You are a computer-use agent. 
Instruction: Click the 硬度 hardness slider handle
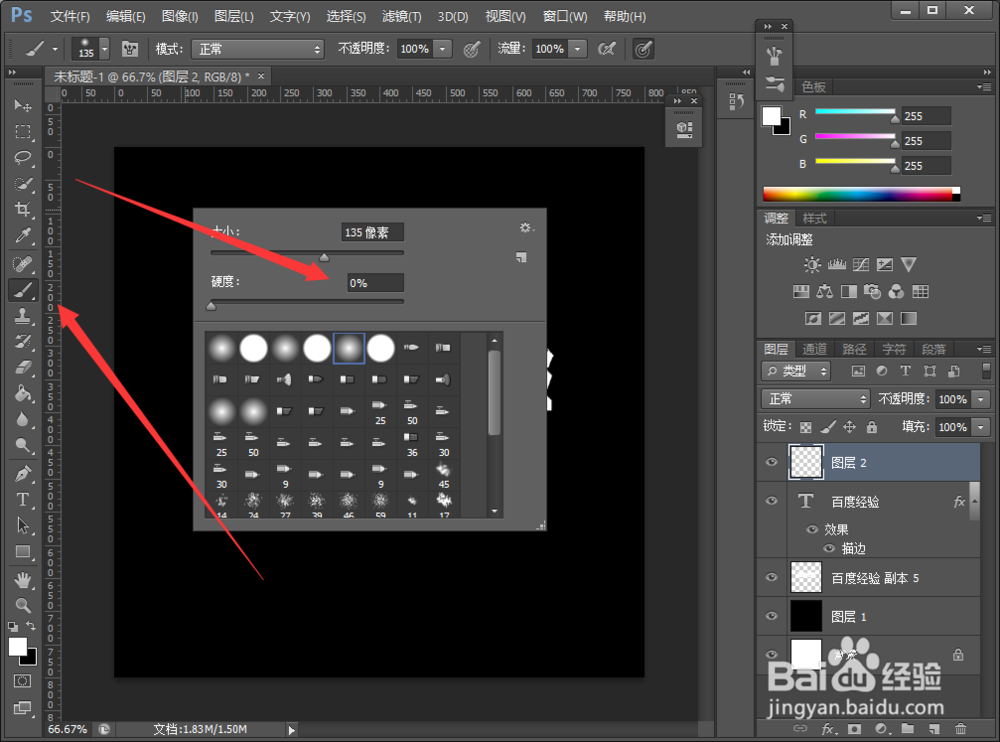click(211, 306)
